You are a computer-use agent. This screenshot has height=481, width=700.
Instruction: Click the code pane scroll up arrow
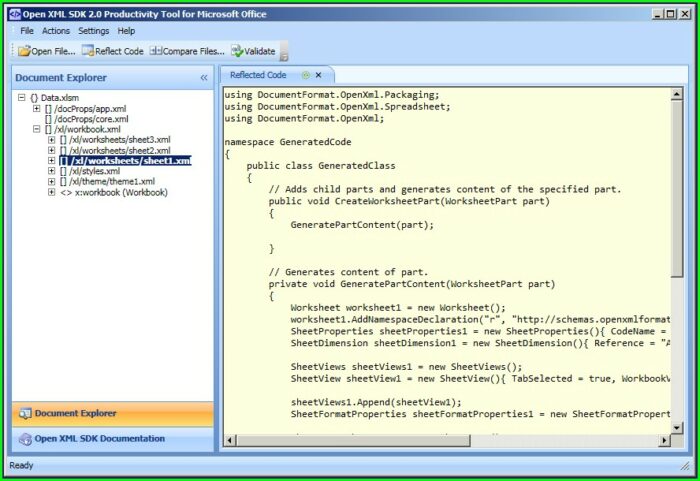point(677,94)
